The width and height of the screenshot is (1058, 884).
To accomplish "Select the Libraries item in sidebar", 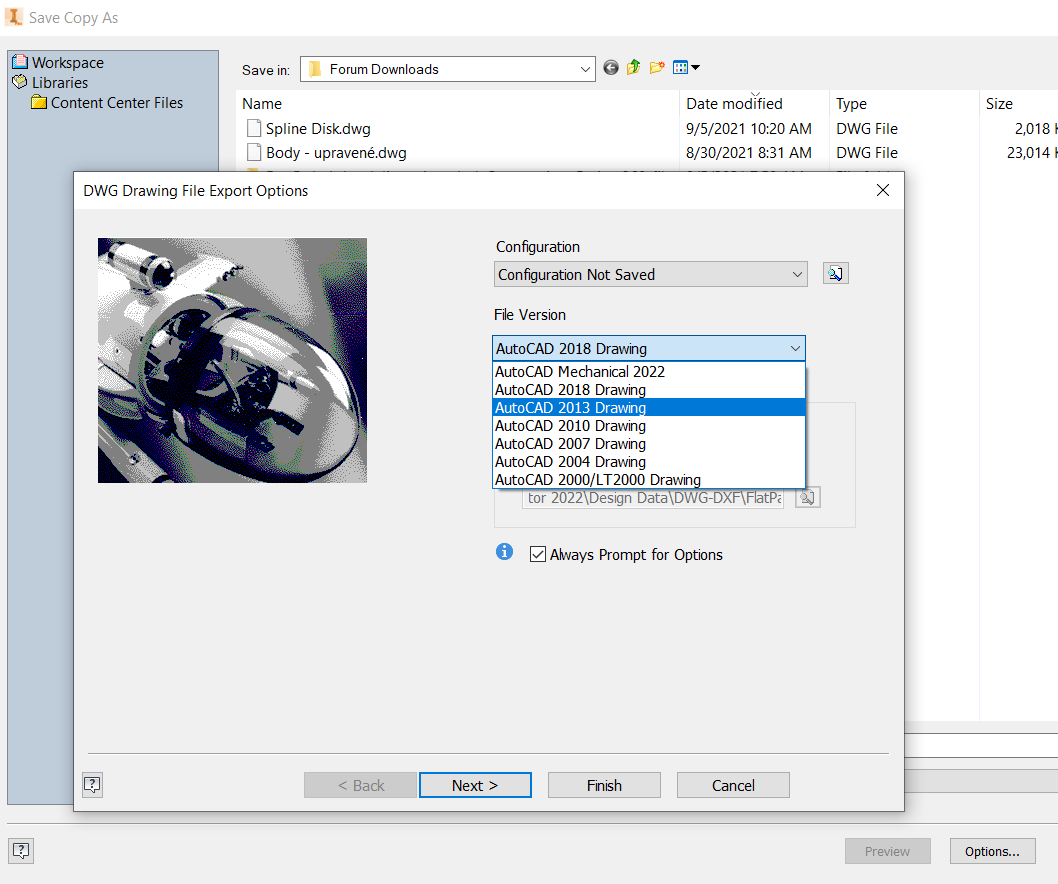I will point(62,82).
